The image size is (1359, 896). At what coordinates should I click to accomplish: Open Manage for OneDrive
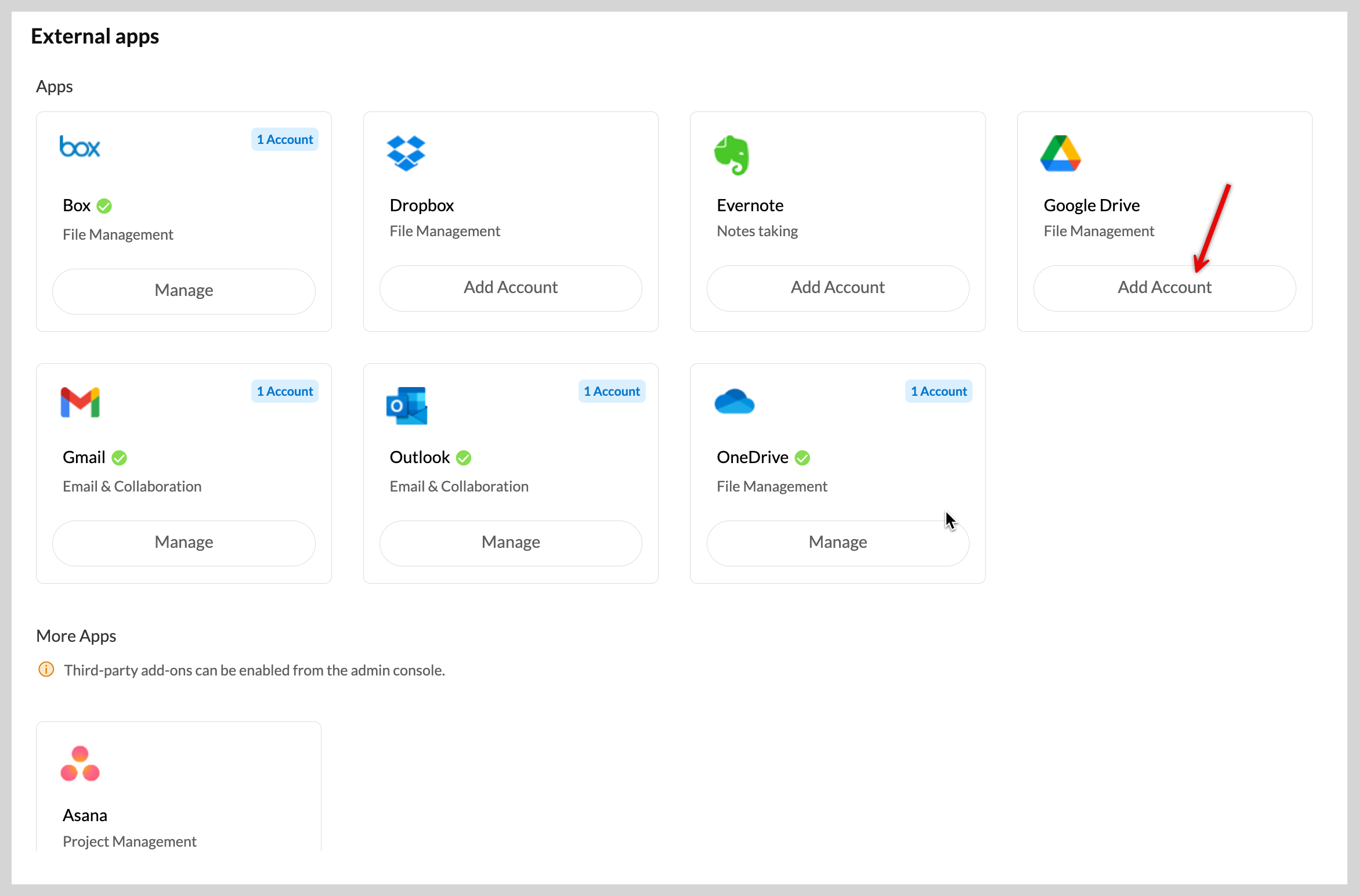click(x=837, y=543)
